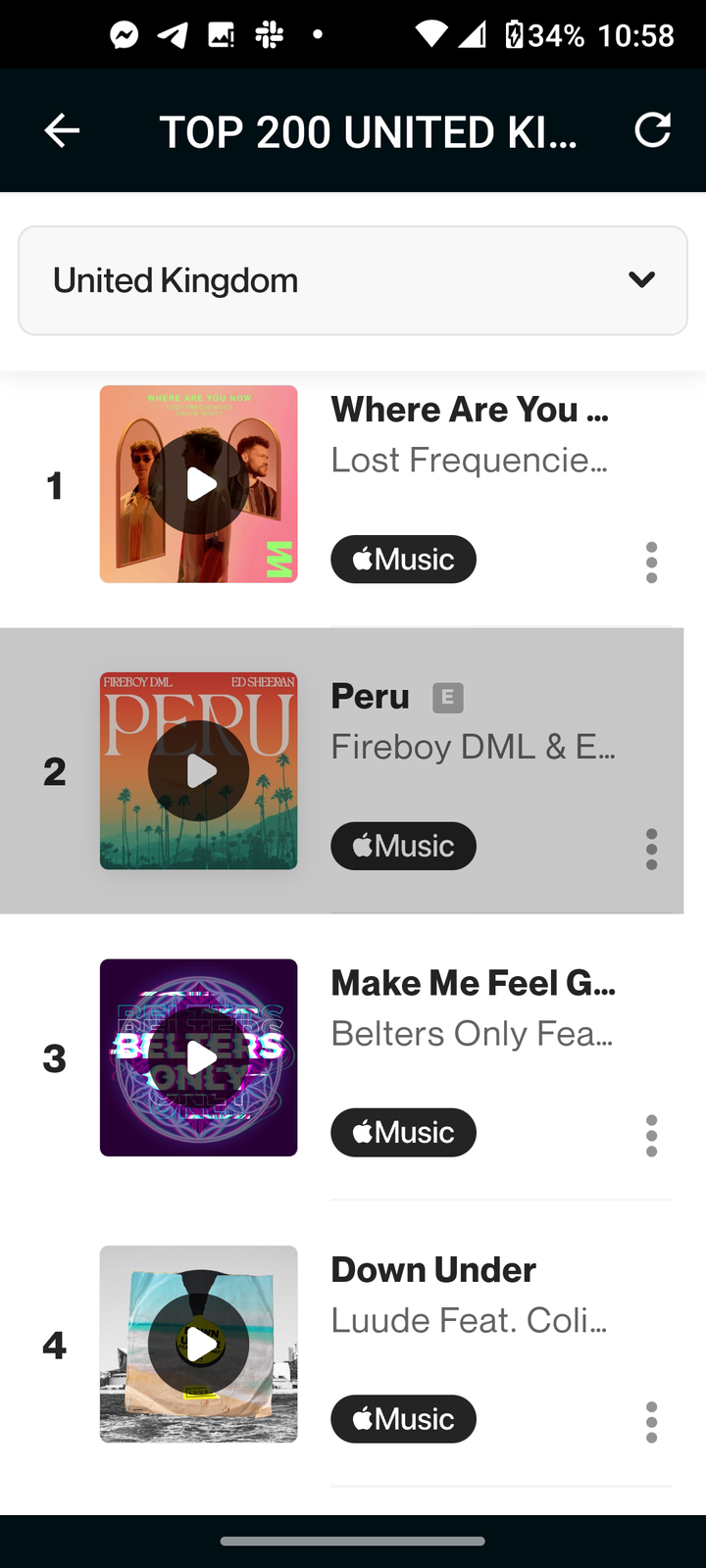This screenshot has height=1568, width=706.
Task: Tap the Lost Frequencies artist name
Action: coord(469,460)
